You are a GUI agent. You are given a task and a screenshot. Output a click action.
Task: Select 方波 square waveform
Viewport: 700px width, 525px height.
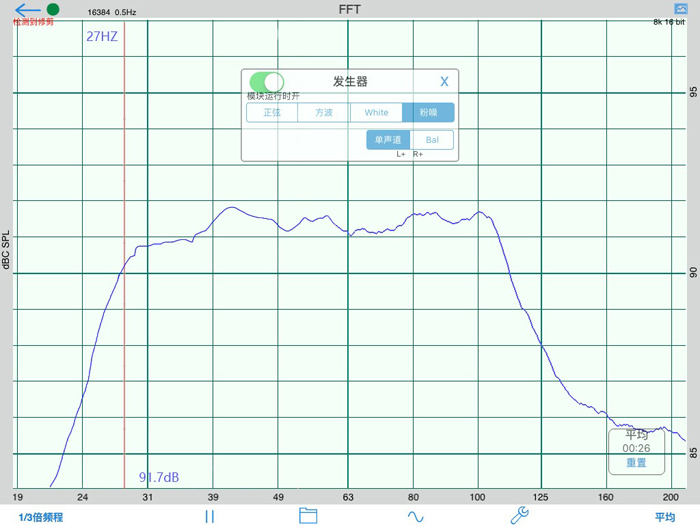pos(324,113)
